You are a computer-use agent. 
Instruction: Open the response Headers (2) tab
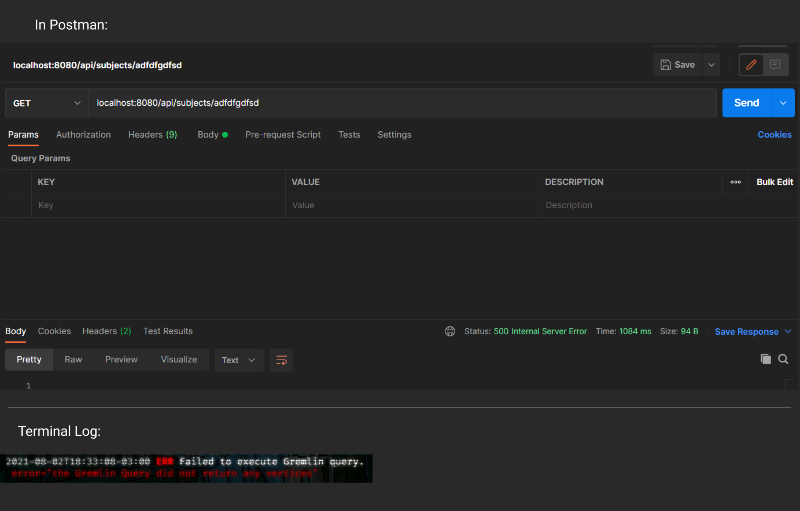click(x=107, y=331)
